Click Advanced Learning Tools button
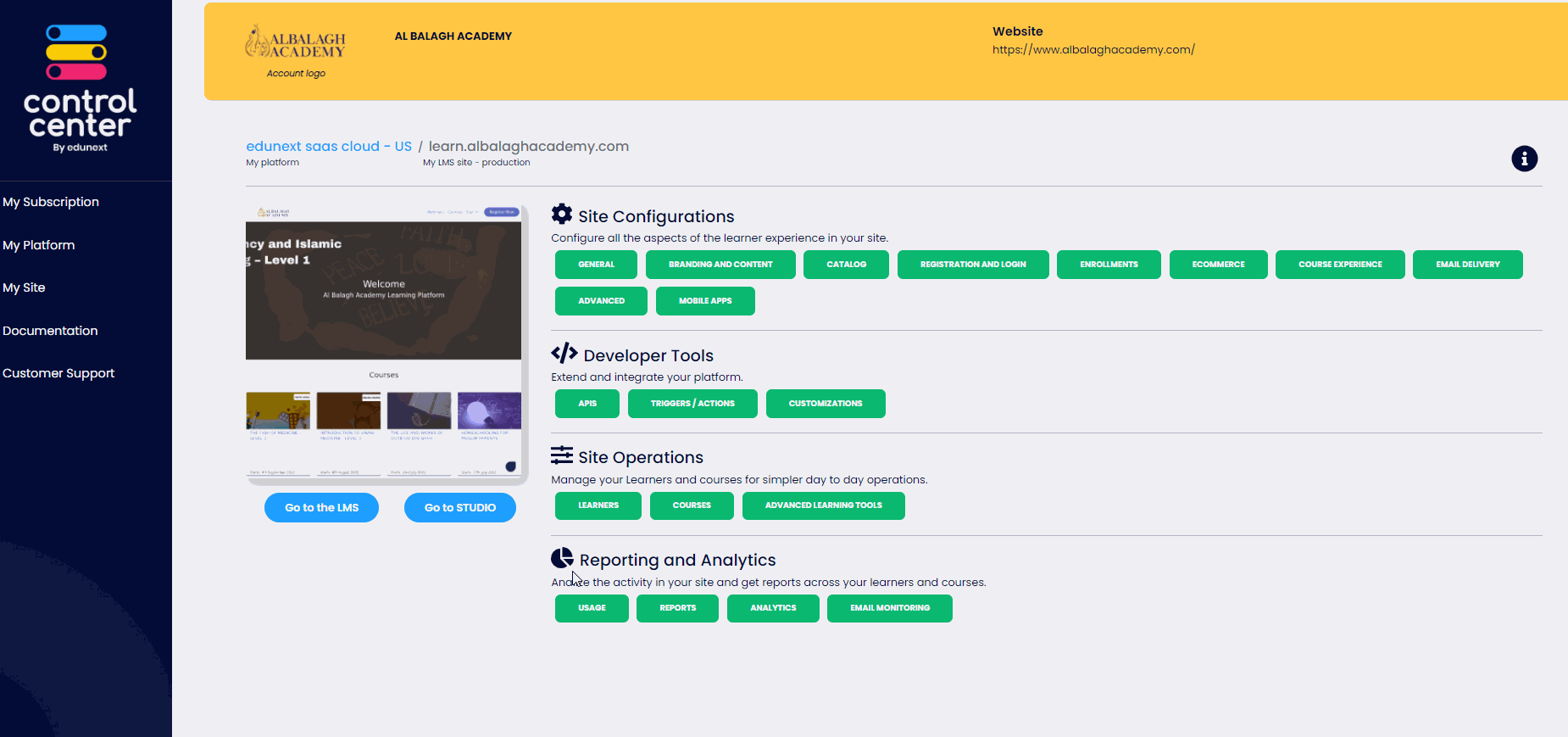Image resolution: width=1568 pixels, height=737 pixels. tap(824, 505)
